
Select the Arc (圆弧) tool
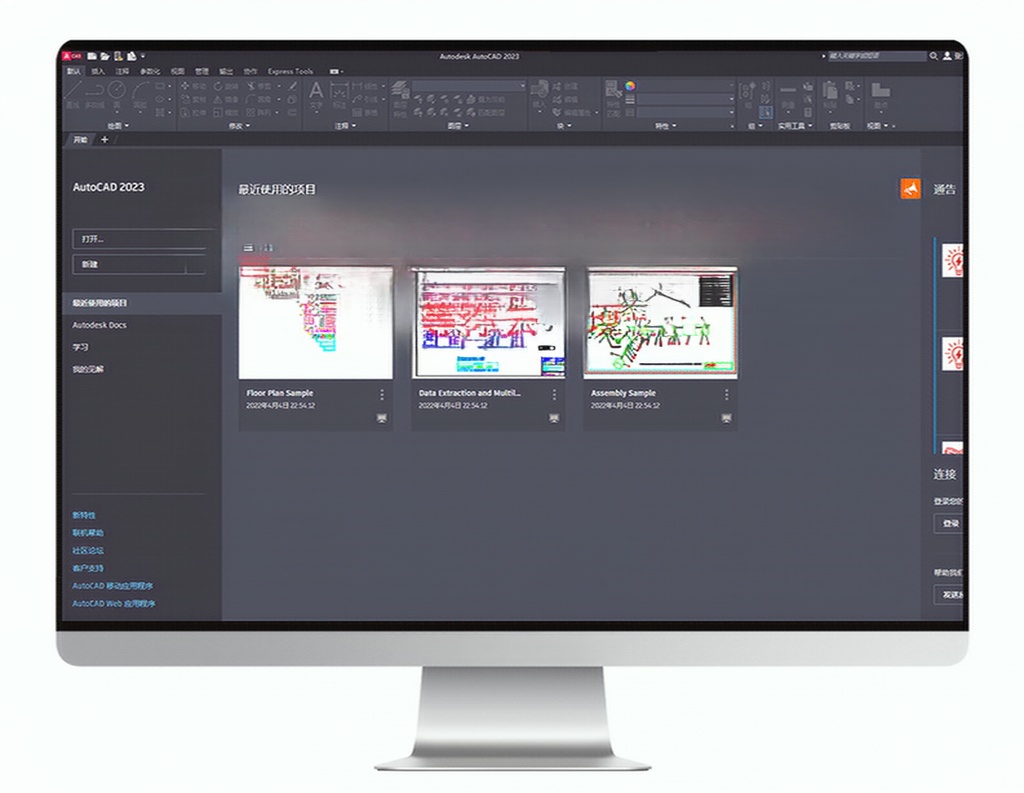tap(140, 94)
